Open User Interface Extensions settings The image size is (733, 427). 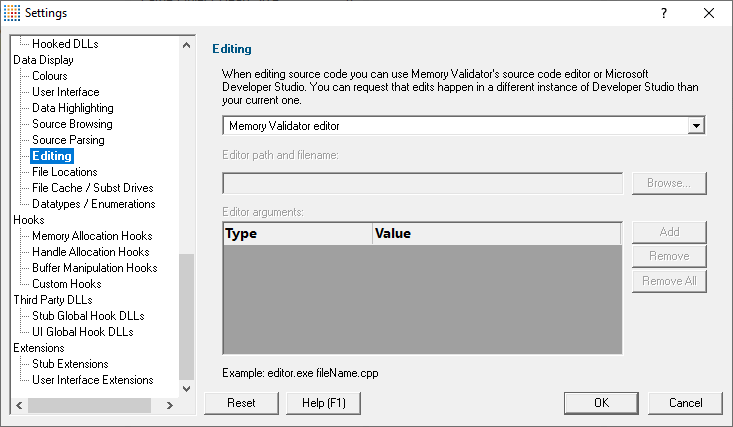[x=93, y=380]
